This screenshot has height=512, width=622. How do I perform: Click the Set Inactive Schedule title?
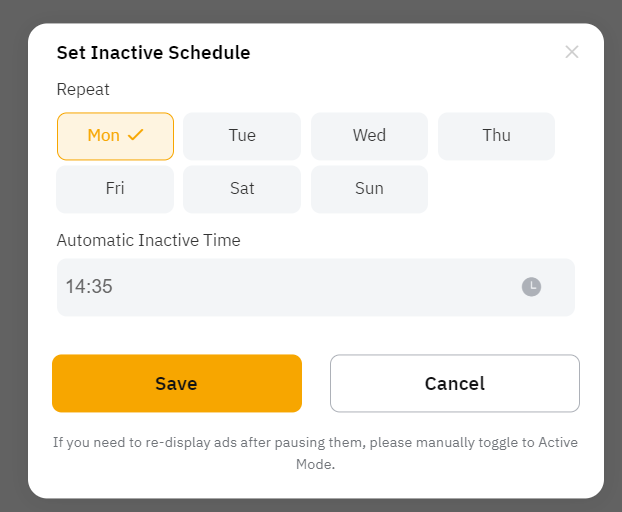point(153,53)
